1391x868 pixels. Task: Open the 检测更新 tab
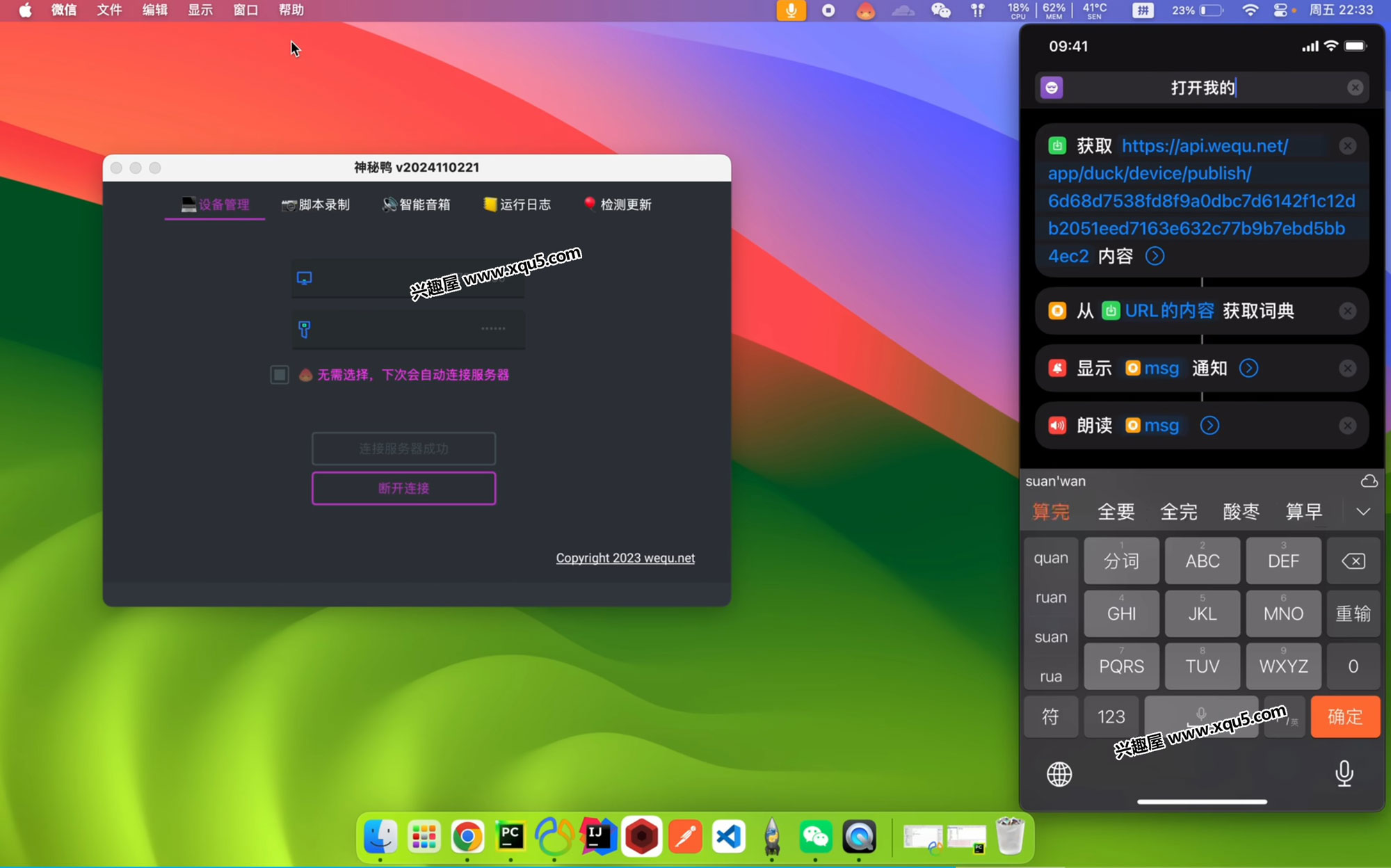coord(618,204)
